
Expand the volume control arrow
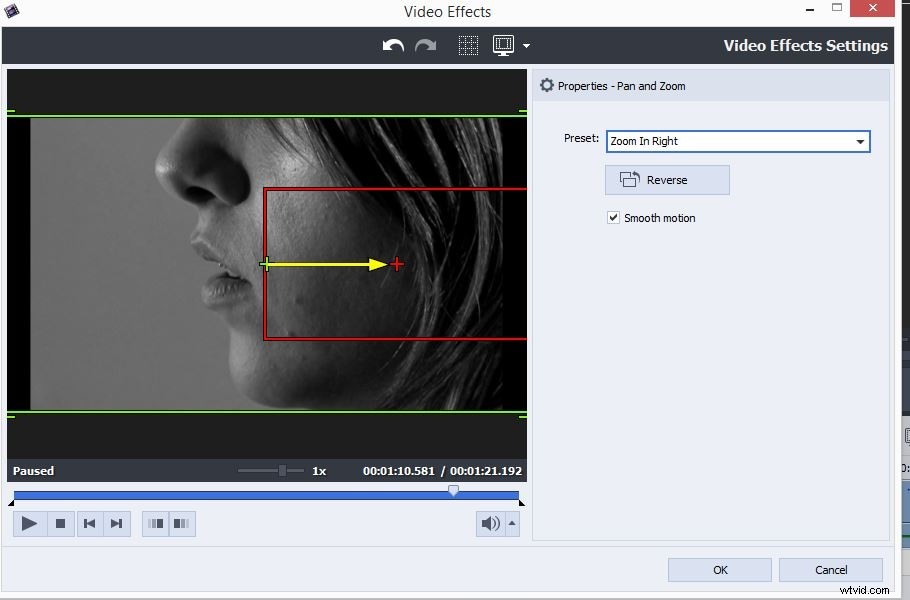click(512, 523)
